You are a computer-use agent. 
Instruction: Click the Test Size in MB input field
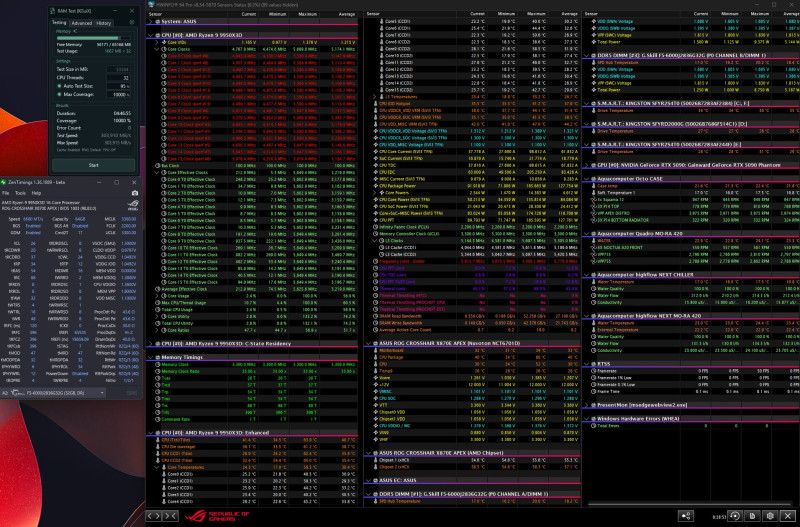pyautogui.click(x=118, y=69)
